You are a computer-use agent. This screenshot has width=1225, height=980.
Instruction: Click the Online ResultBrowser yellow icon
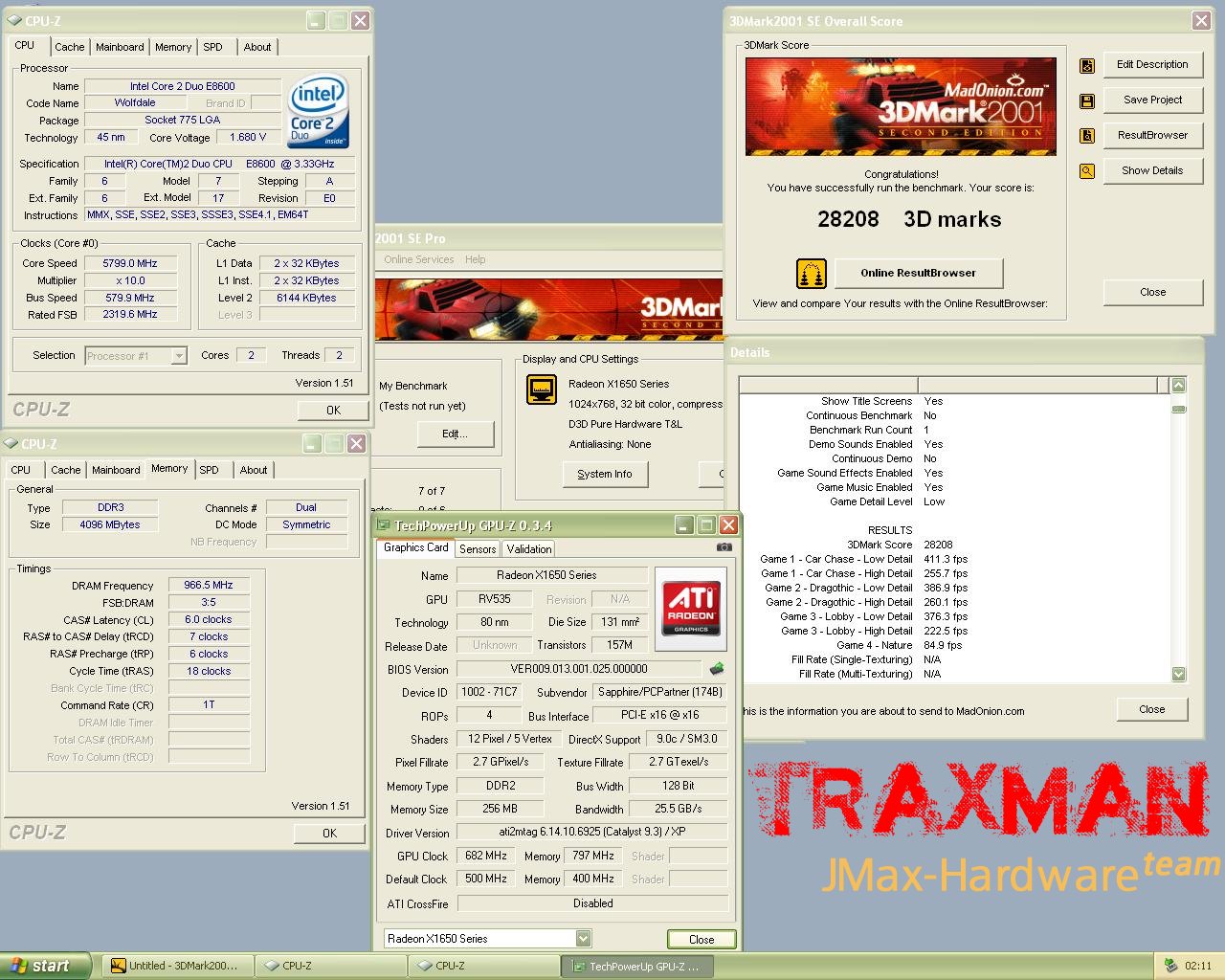(x=812, y=274)
